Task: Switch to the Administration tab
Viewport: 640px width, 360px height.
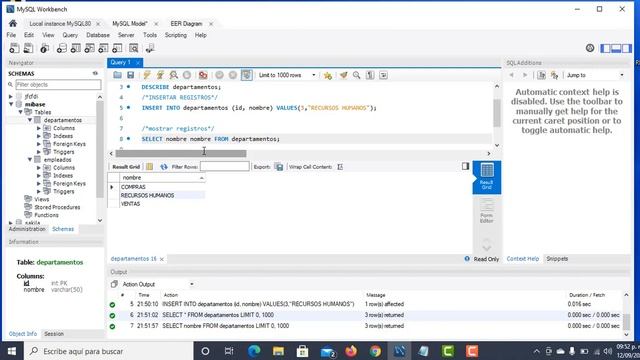Action: tap(27, 229)
